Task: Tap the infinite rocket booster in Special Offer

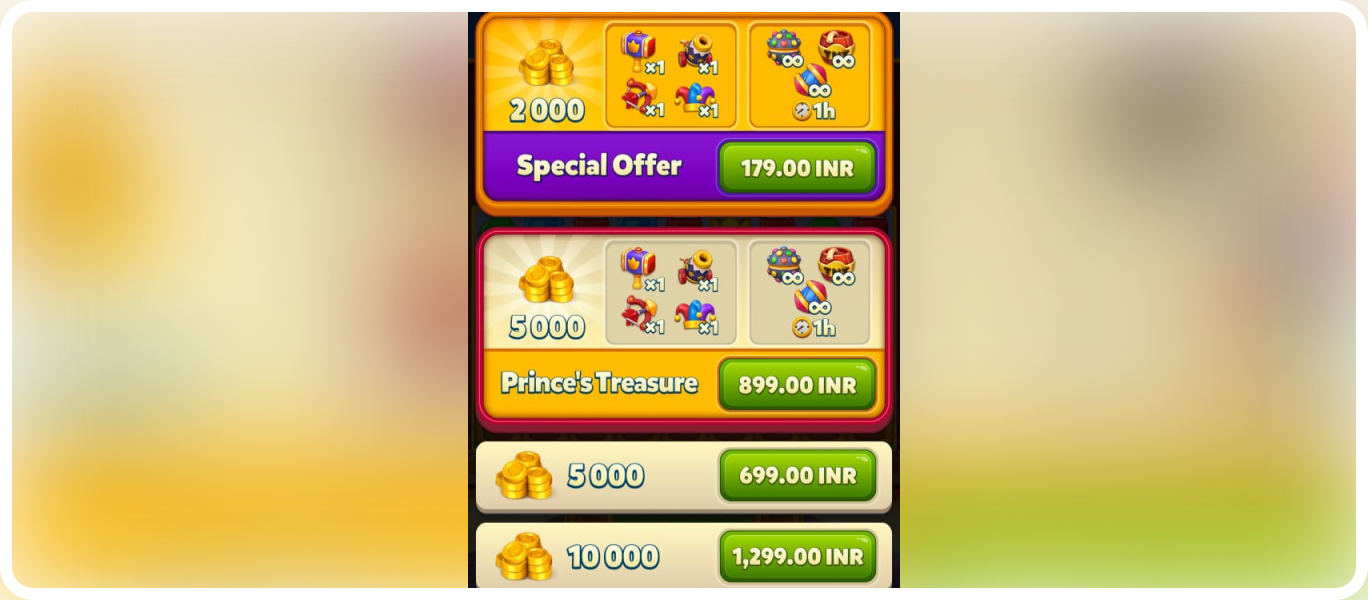Action: click(812, 80)
